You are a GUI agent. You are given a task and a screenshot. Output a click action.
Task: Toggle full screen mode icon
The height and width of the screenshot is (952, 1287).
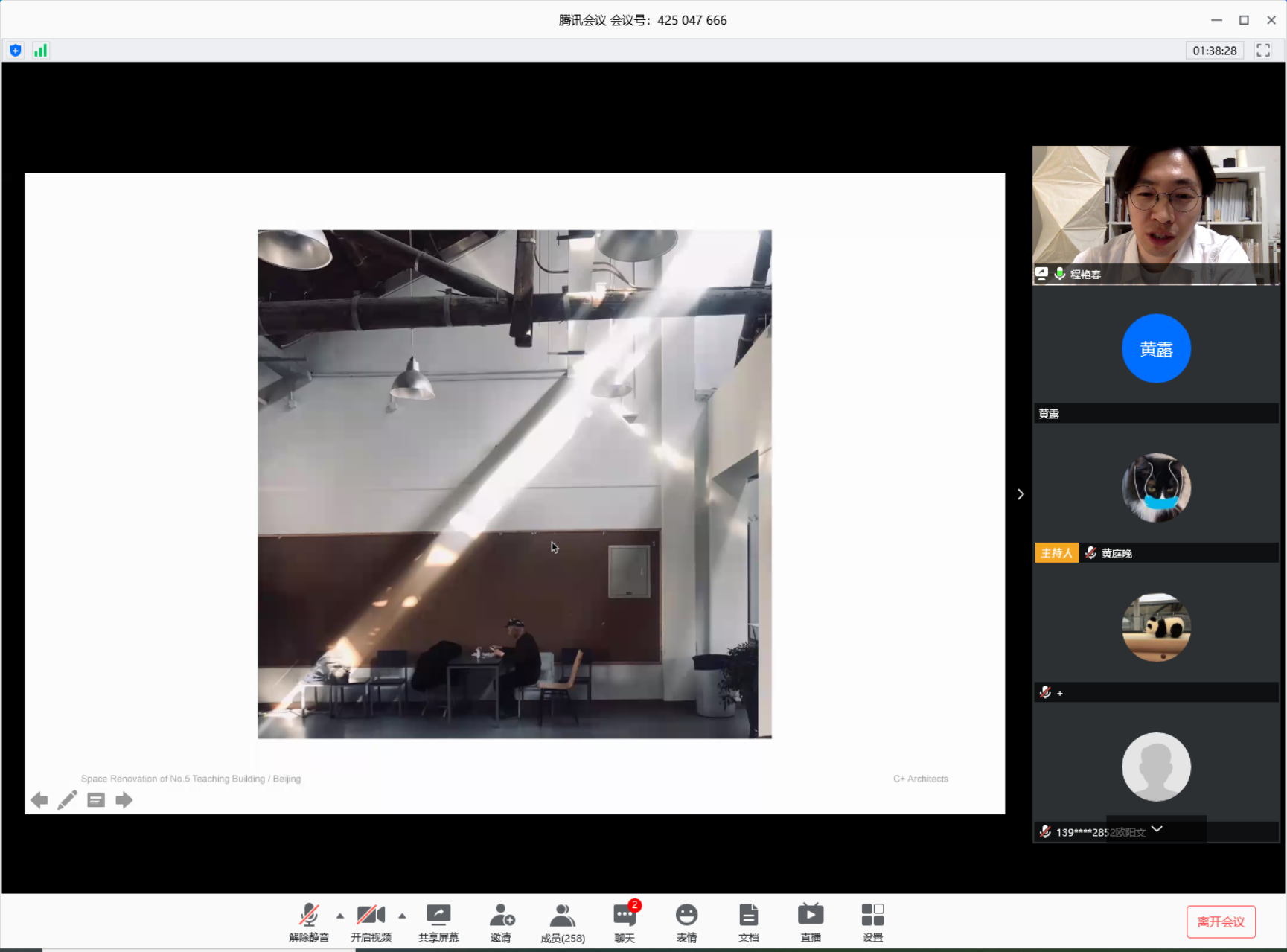1263,51
